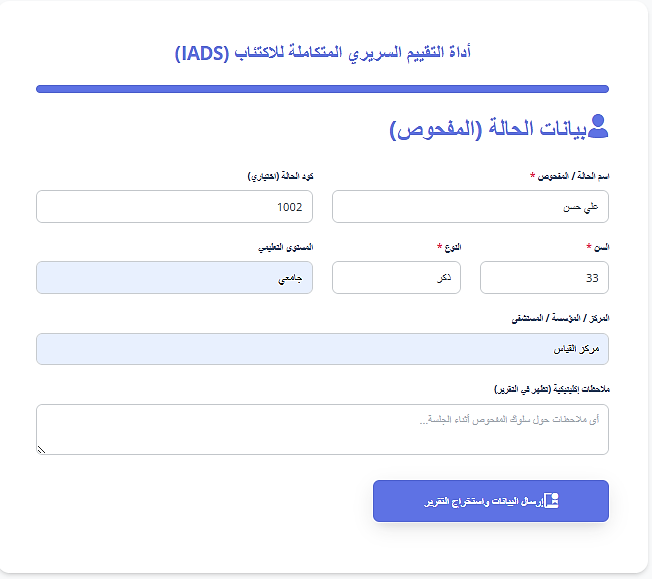The width and height of the screenshot is (652, 579).
Task: Click the ملاحظات إكلينيكية label
Action: tap(551, 389)
